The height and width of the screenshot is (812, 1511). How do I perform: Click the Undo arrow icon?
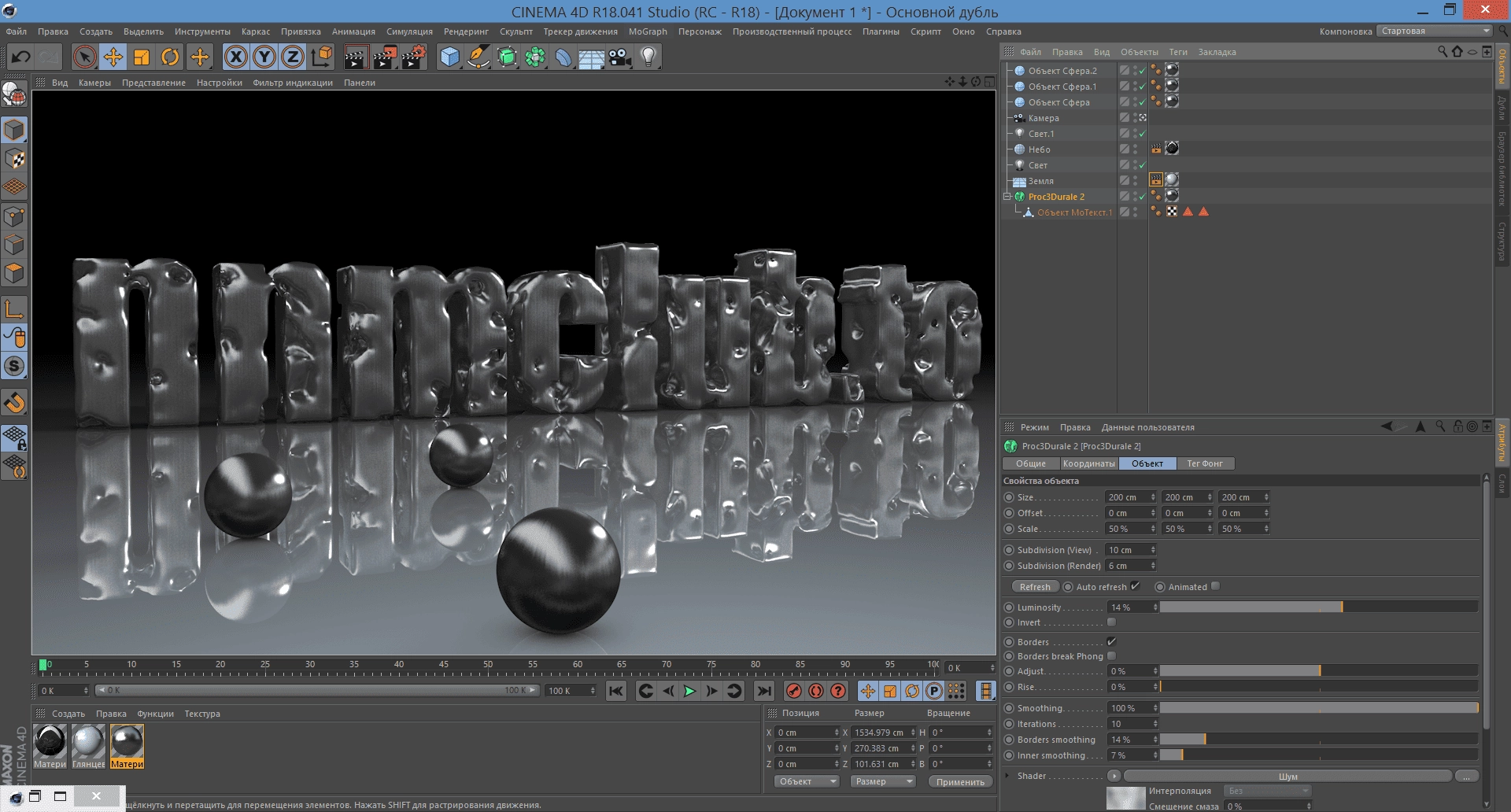pyautogui.click(x=21, y=57)
